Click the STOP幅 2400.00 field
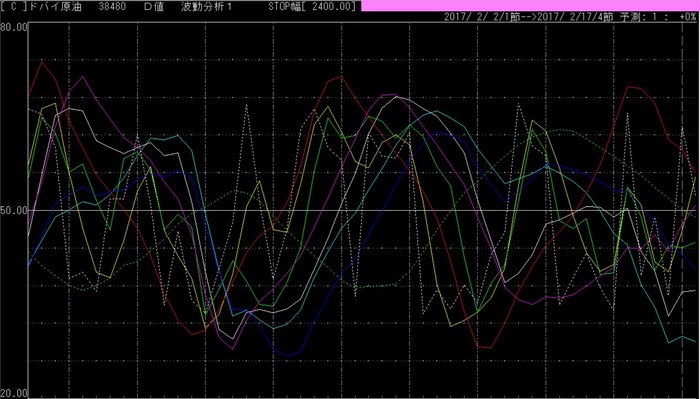The width and height of the screenshot is (700, 399). click(313, 6)
